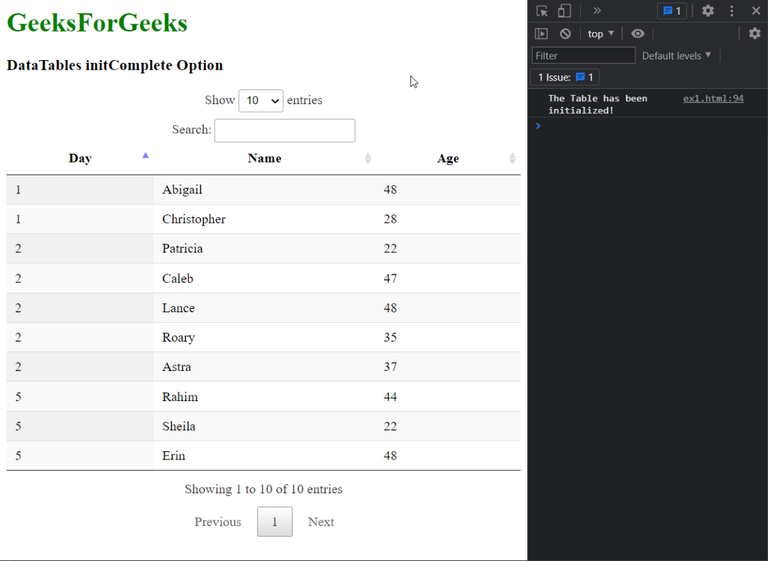Viewport: 768px width, 561px height.
Task: Open the ex1.html:94 source link
Action: click(713, 99)
